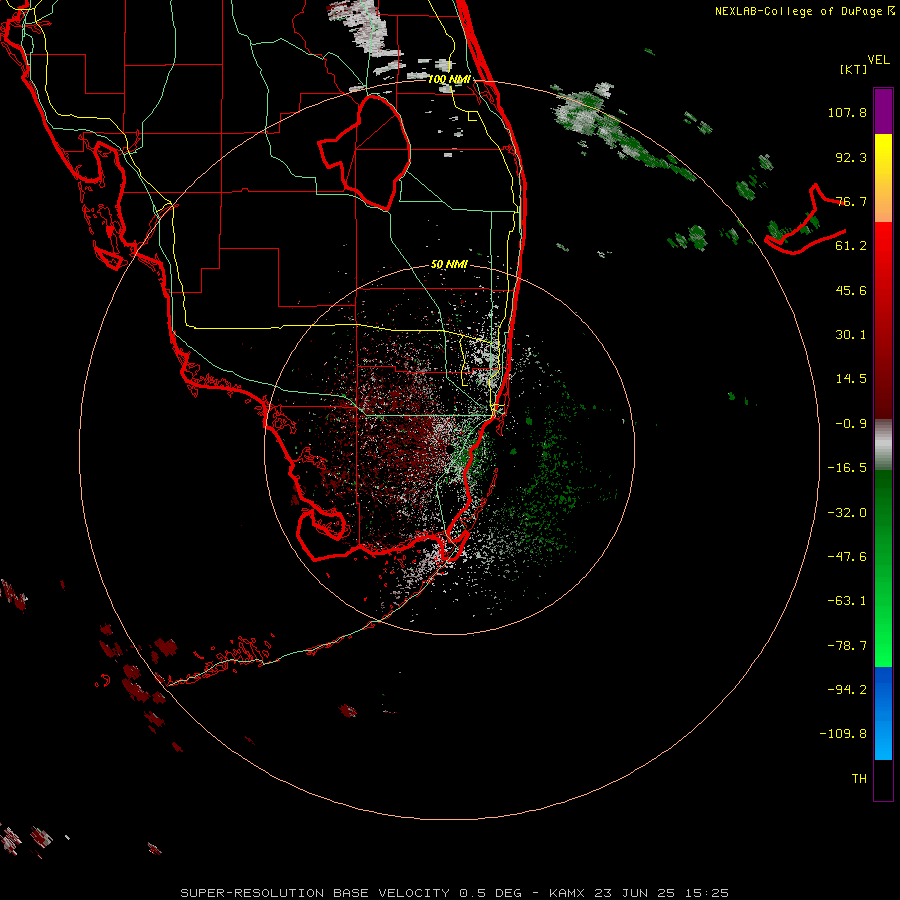Pick the purple segment of velocity color bar
This screenshot has height=900, width=900.
click(883, 111)
